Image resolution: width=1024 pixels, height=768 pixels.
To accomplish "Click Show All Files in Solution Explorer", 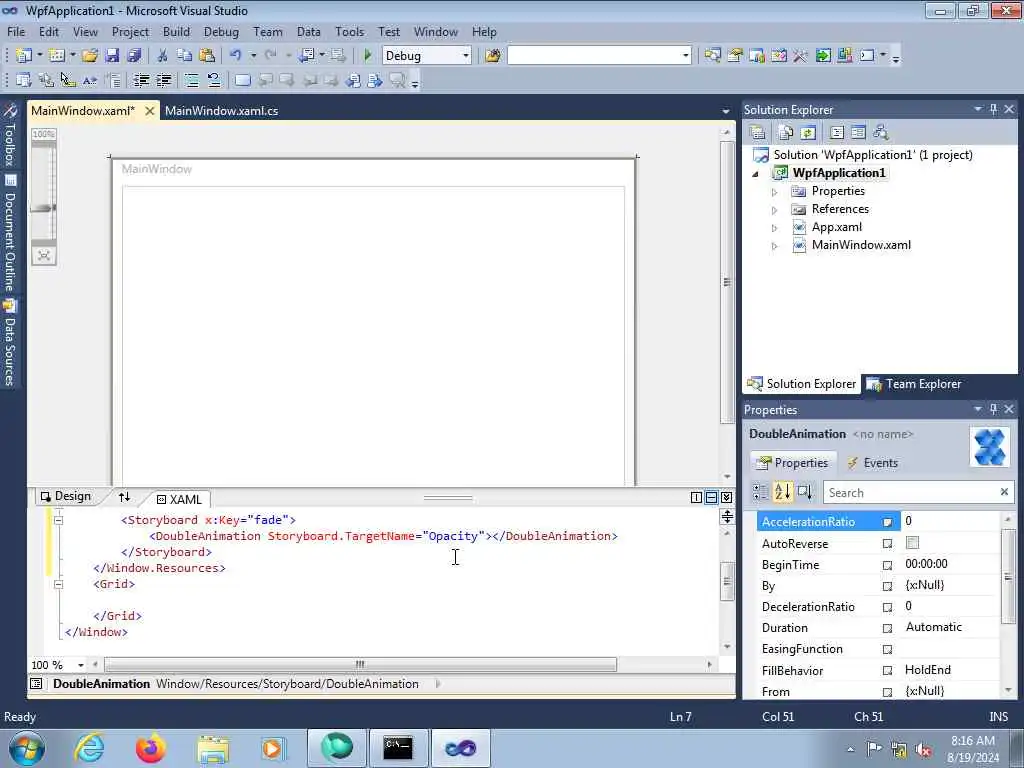I will (x=786, y=133).
